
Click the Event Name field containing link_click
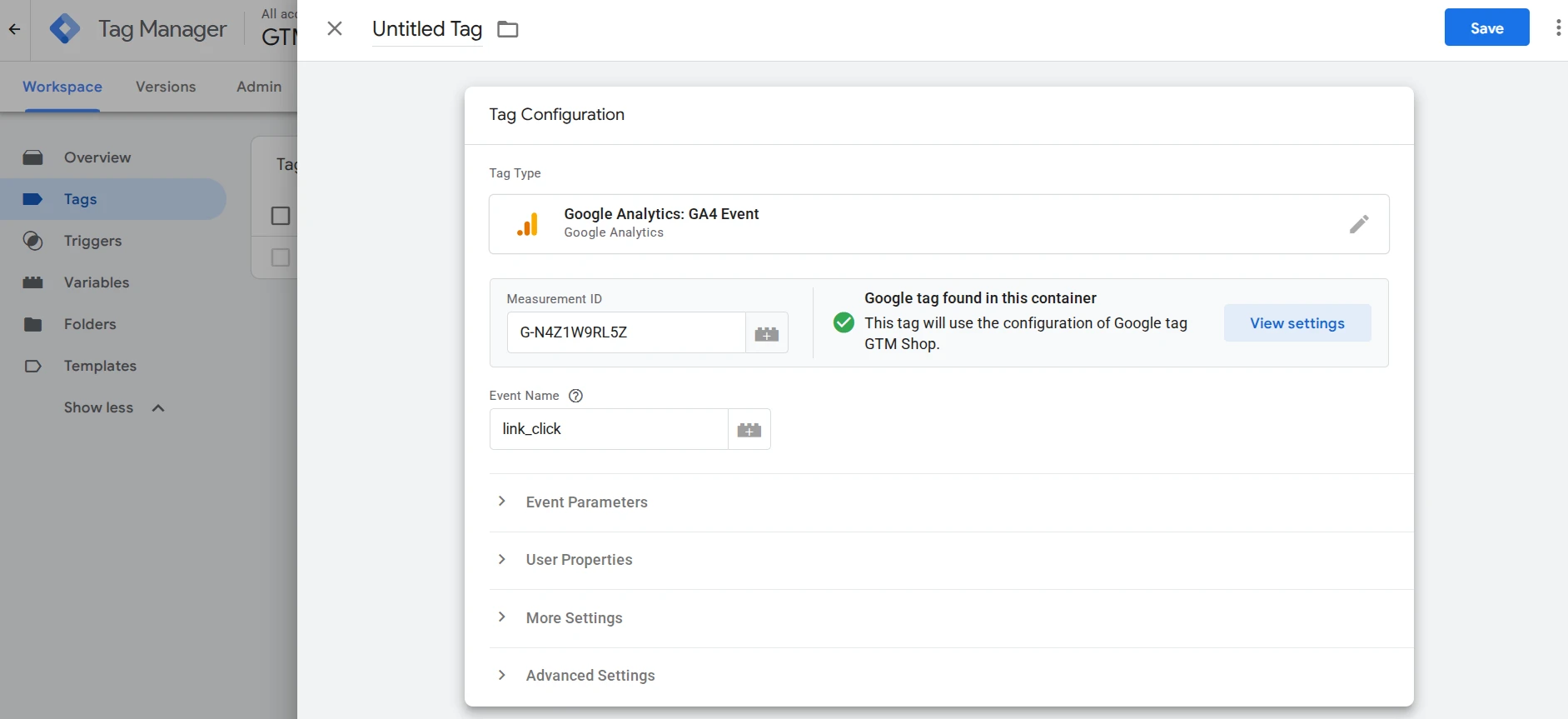click(x=609, y=429)
